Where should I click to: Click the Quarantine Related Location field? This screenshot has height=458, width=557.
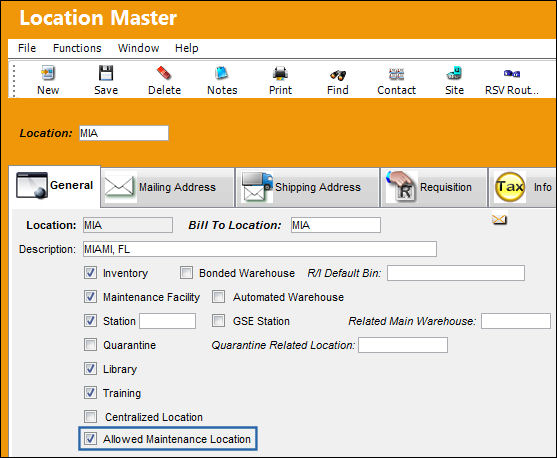click(403, 345)
